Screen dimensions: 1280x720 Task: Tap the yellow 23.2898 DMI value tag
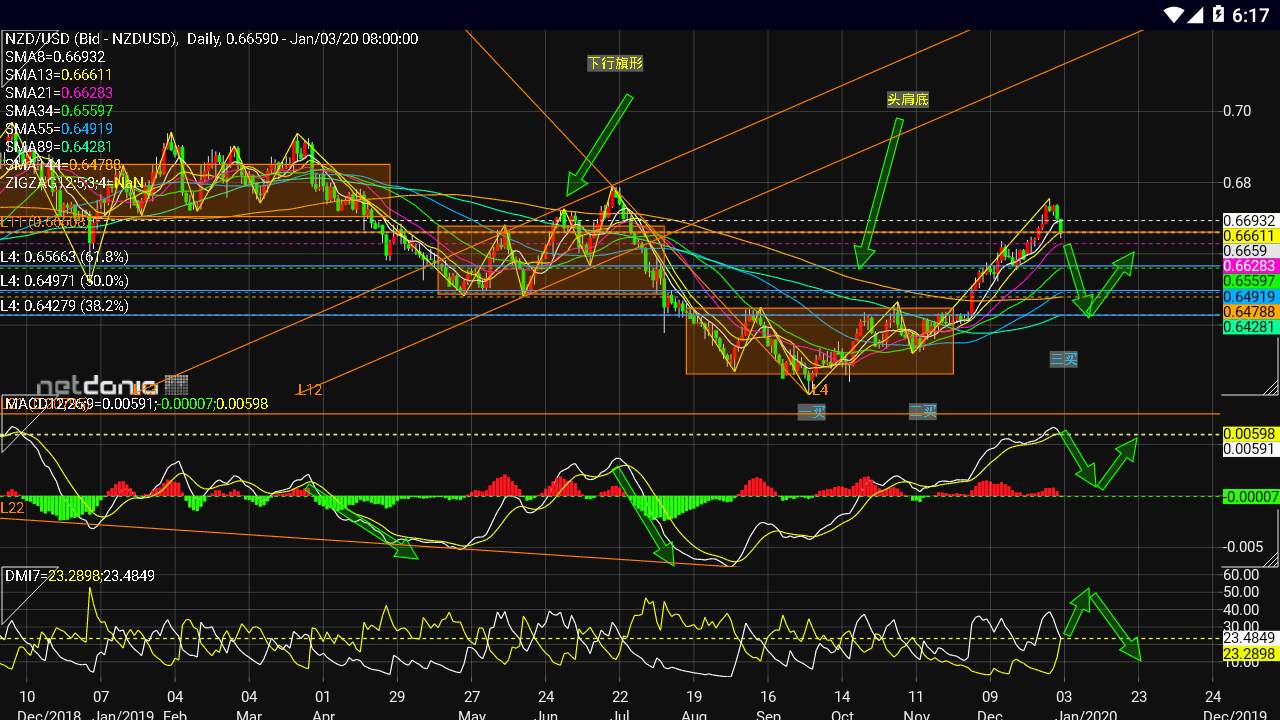pos(1251,653)
